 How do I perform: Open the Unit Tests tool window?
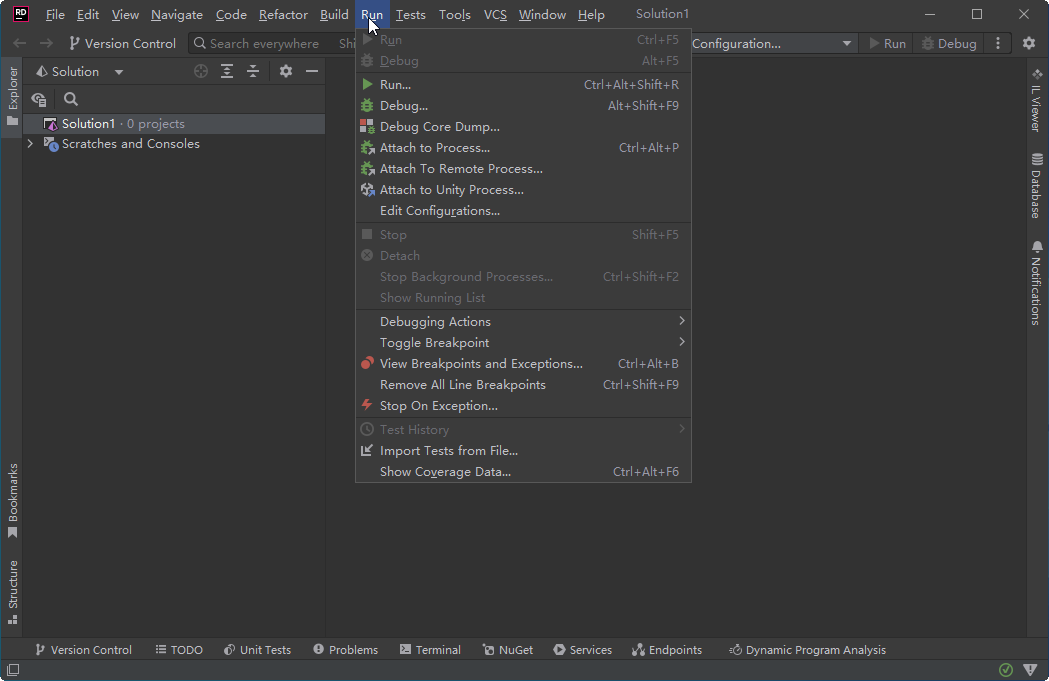258,650
